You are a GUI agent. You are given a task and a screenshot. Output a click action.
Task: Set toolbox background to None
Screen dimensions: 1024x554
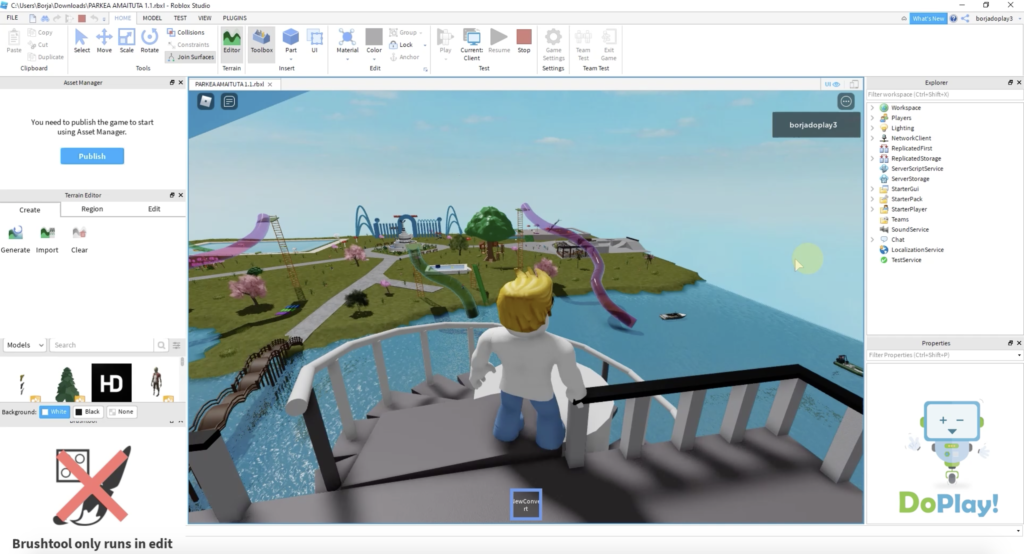pos(121,412)
